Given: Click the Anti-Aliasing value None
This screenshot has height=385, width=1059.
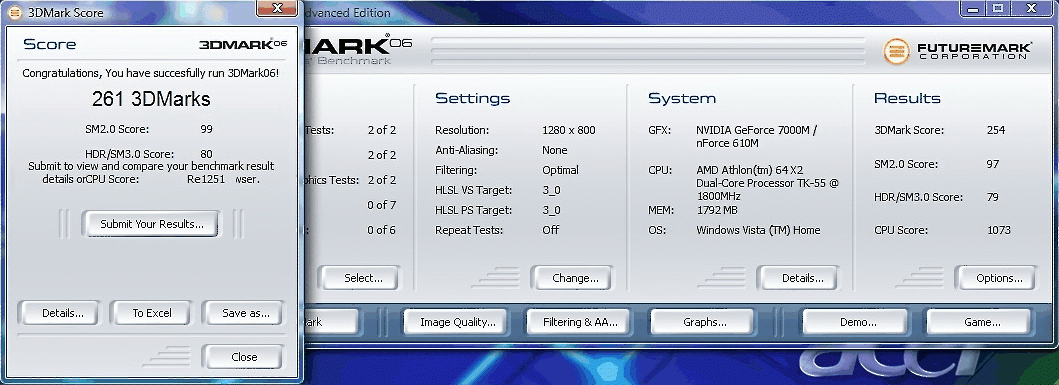Looking at the screenshot, I should pos(554,150).
